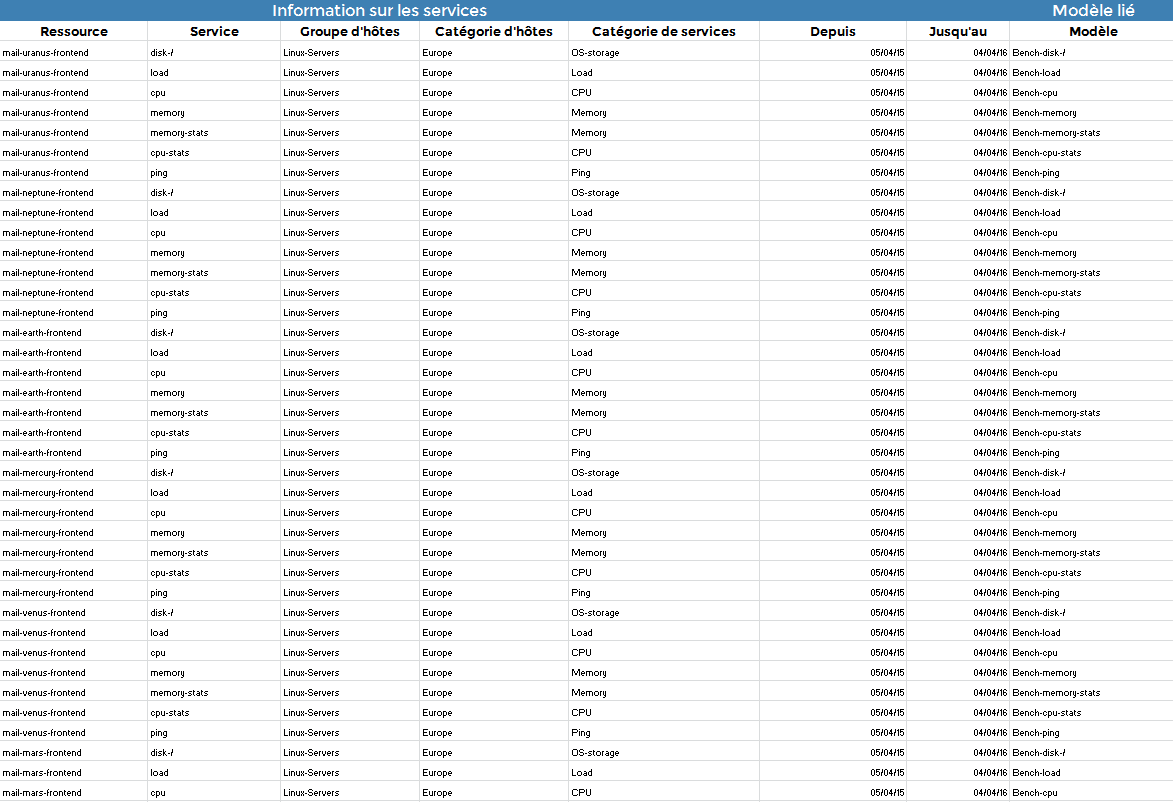The height and width of the screenshot is (802, 1173).
Task: Click the Service column header
Action: point(214,31)
